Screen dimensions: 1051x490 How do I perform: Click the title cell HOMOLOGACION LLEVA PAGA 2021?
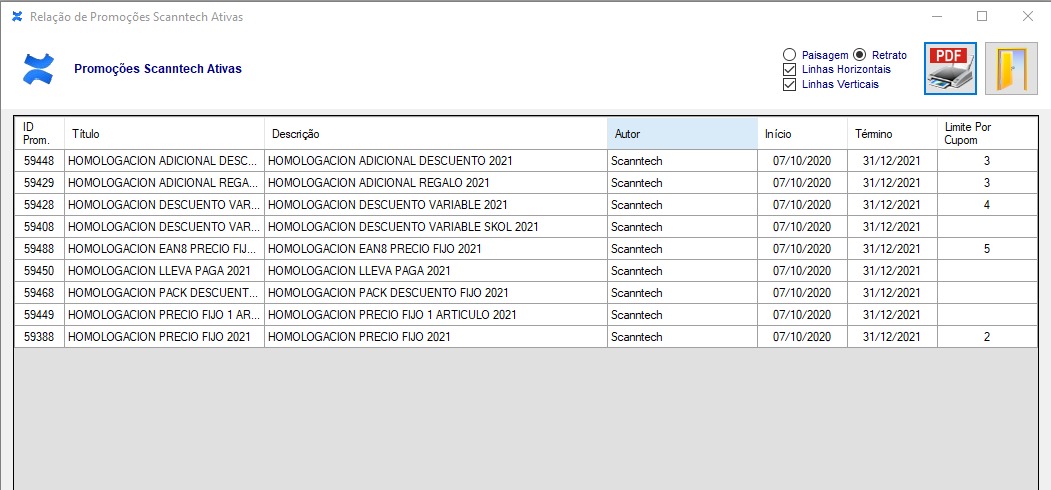click(164, 271)
